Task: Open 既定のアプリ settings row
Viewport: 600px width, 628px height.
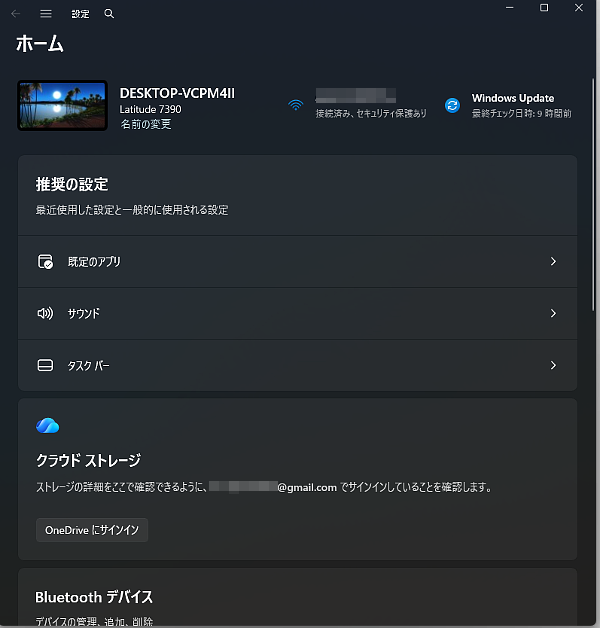Action: point(298,262)
